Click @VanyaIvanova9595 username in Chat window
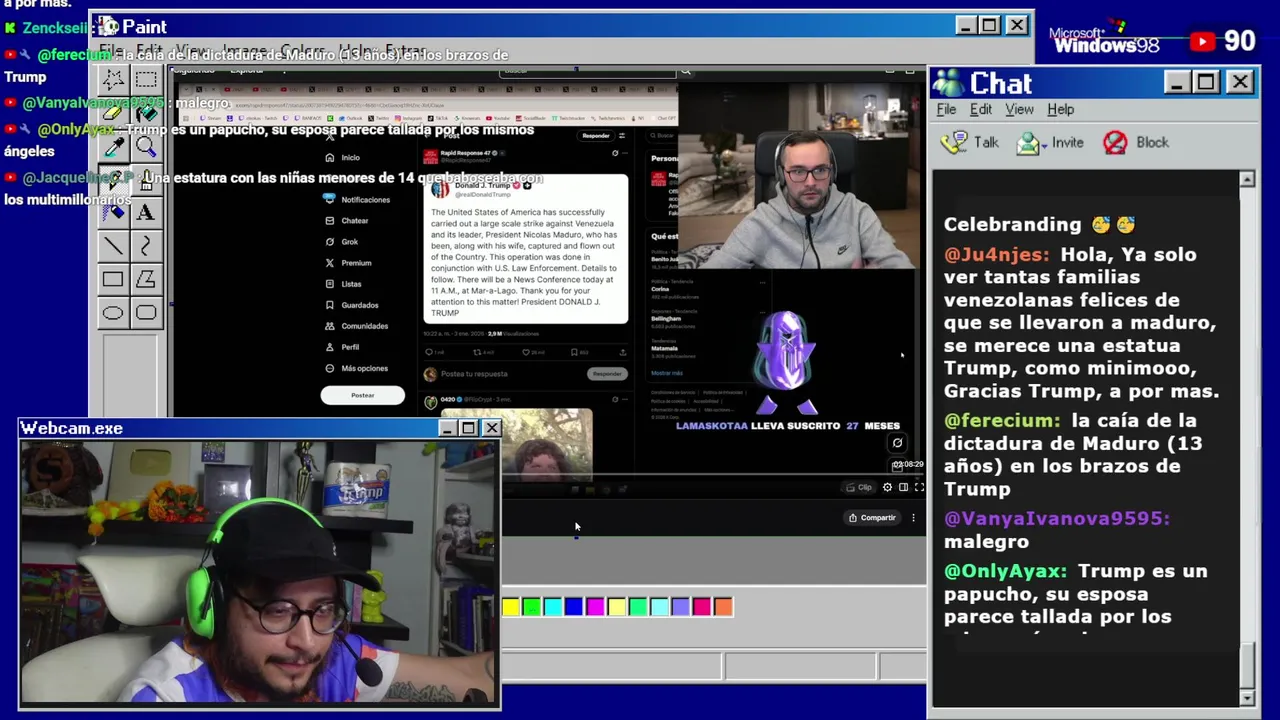Image resolution: width=1280 pixels, height=720 pixels. 1057,518
